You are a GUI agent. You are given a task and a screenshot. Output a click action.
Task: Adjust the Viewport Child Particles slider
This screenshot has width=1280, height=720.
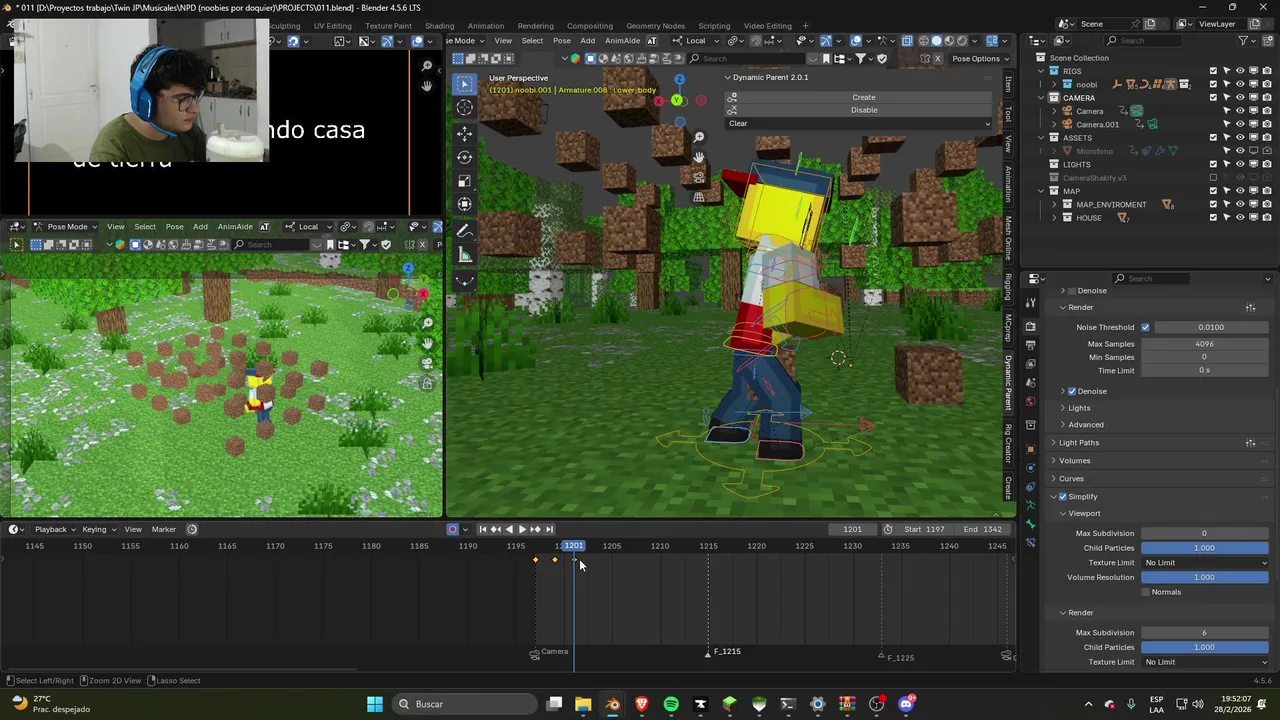1205,548
